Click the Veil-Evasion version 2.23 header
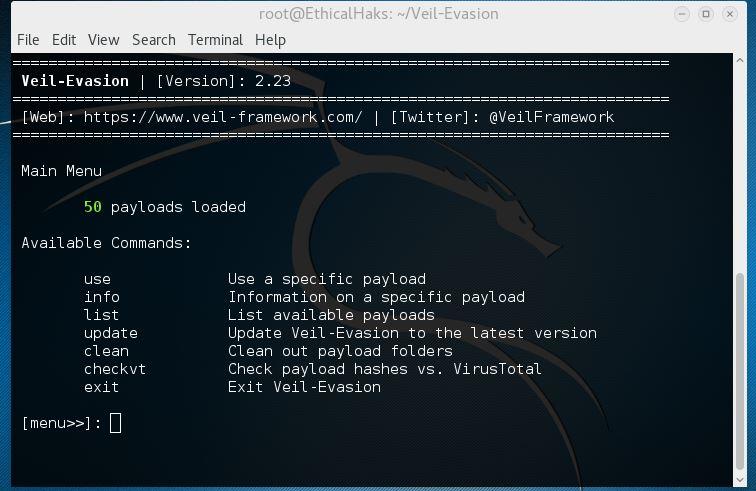The height and width of the screenshot is (491, 756). [156, 81]
